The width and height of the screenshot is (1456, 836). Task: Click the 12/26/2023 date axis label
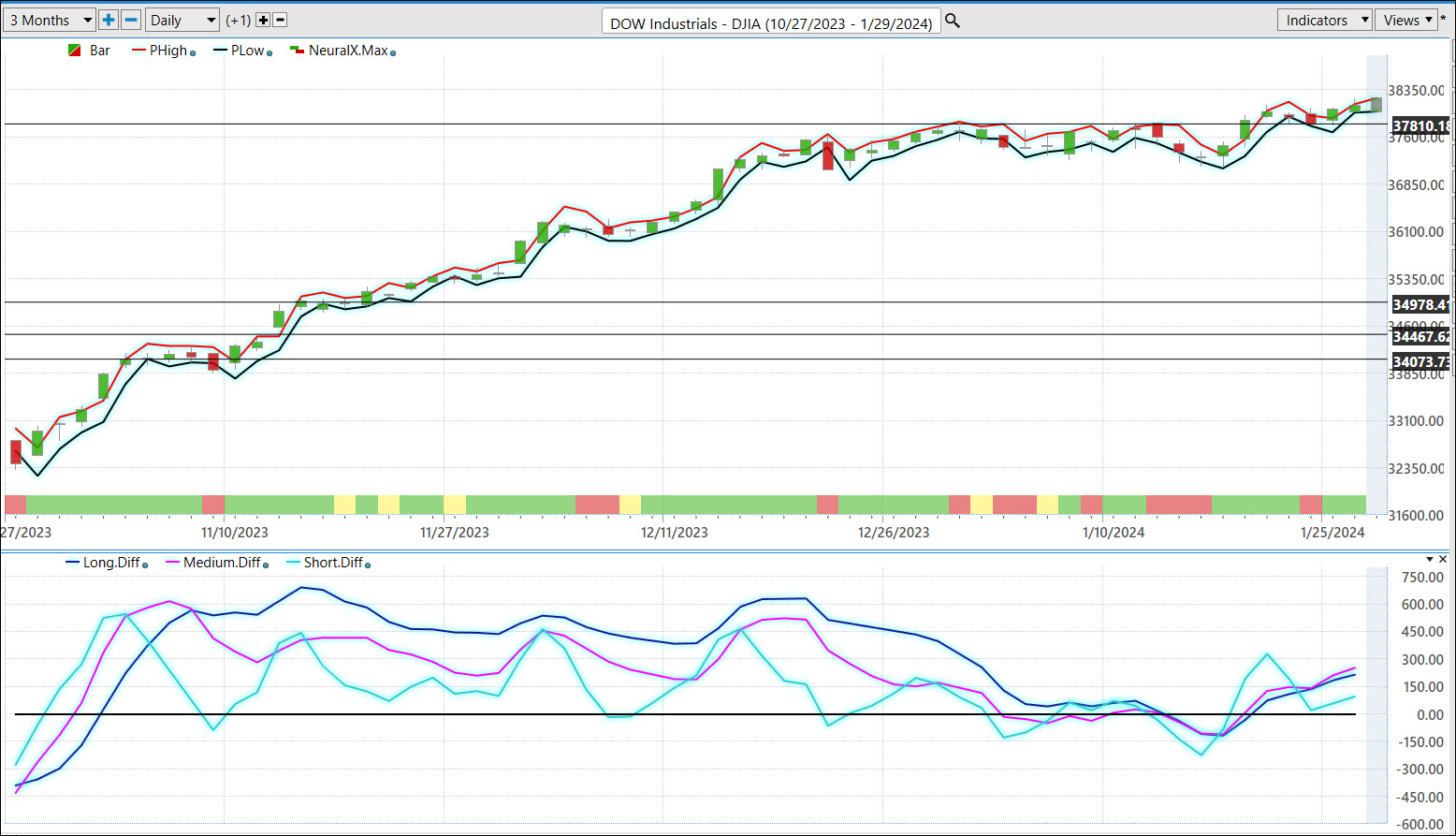coord(894,533)
